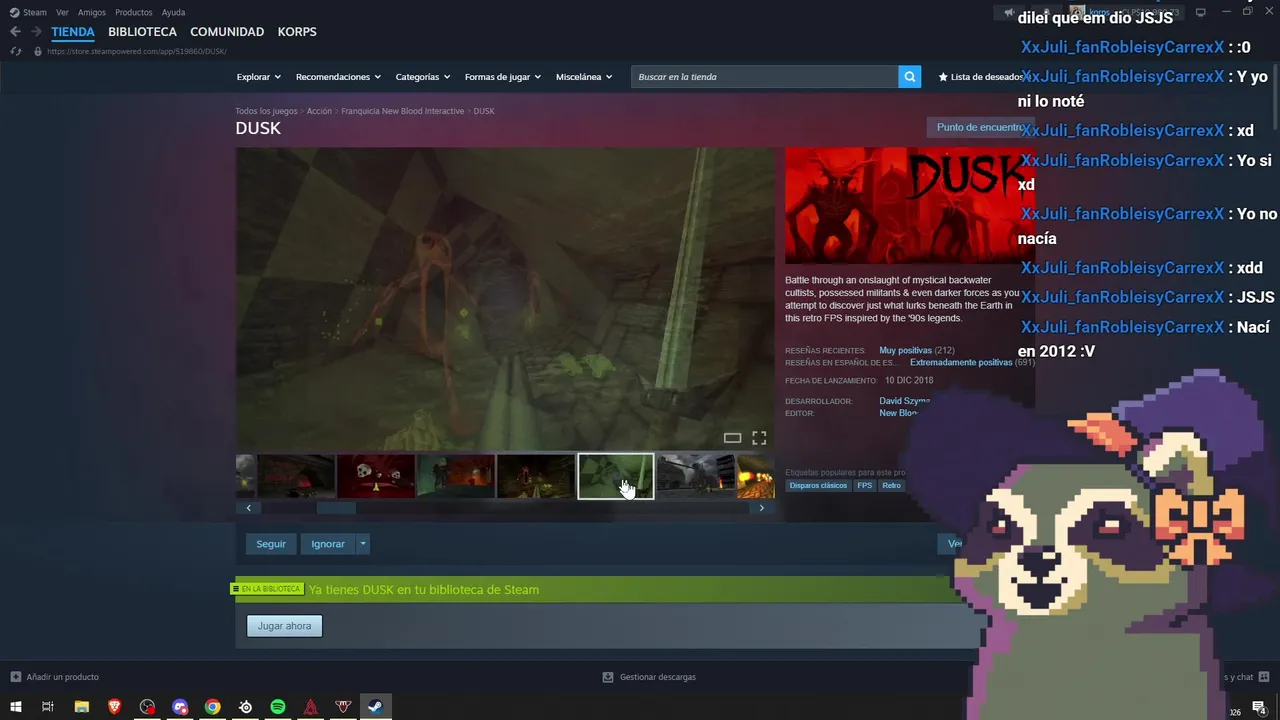The width and height of the screenshot is (1280, 720).
Task: Enter fullscreen on the screenshot viewer
Action: pos(759,438)
